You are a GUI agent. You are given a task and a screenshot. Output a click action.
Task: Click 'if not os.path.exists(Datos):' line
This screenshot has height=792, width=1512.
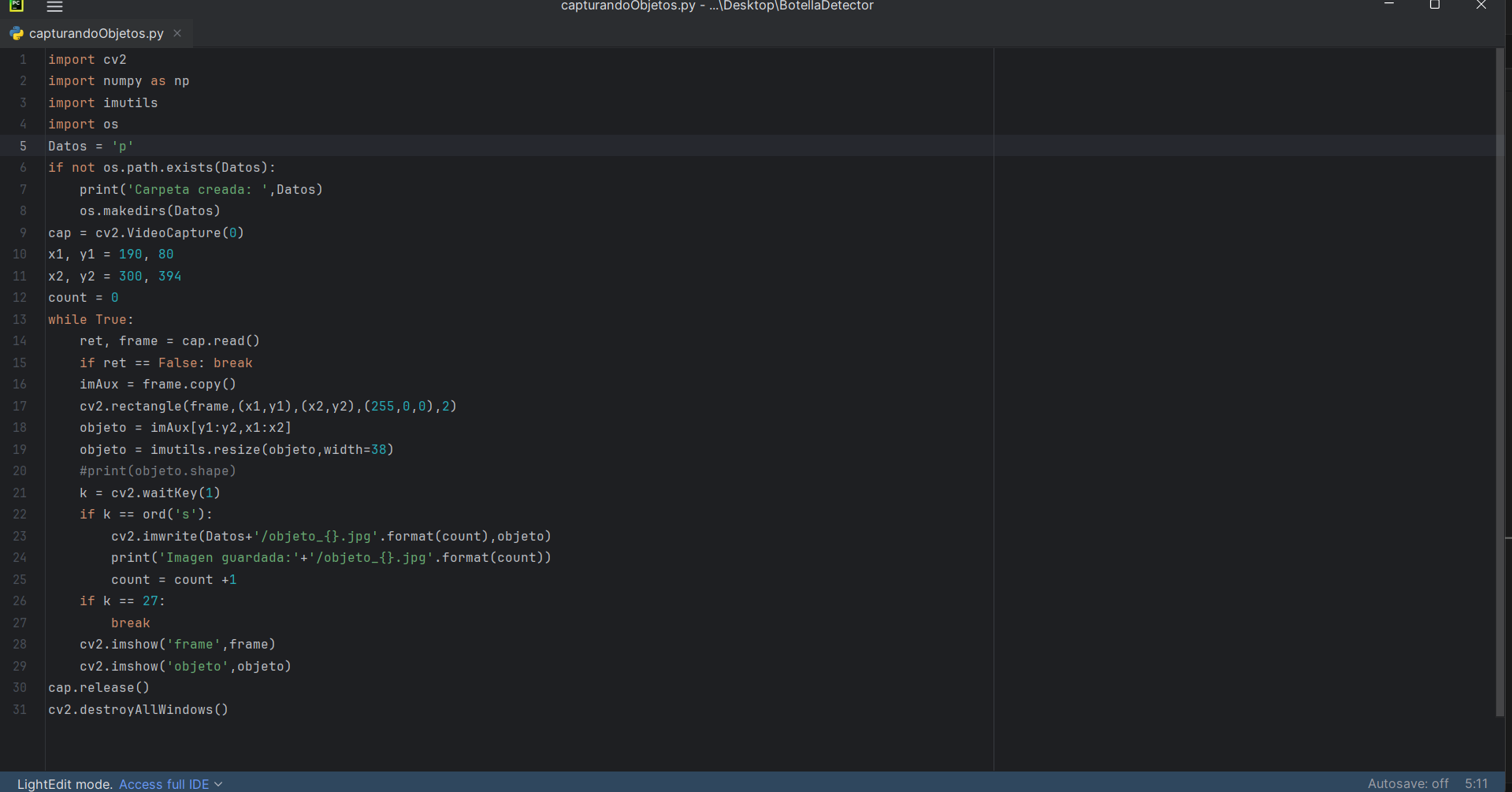click(162, 167)
